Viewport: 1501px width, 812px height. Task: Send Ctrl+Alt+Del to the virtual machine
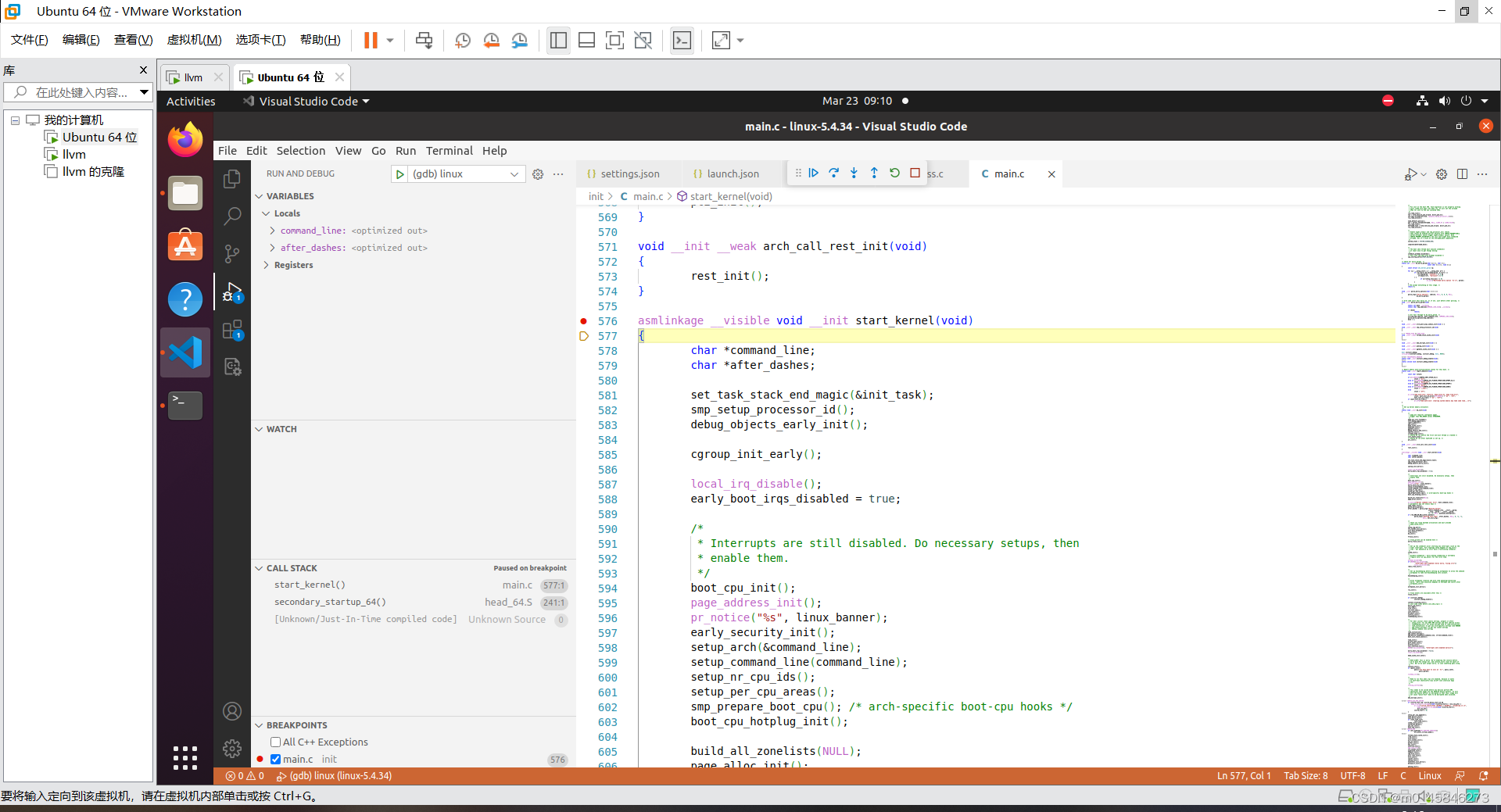point(424,41)
